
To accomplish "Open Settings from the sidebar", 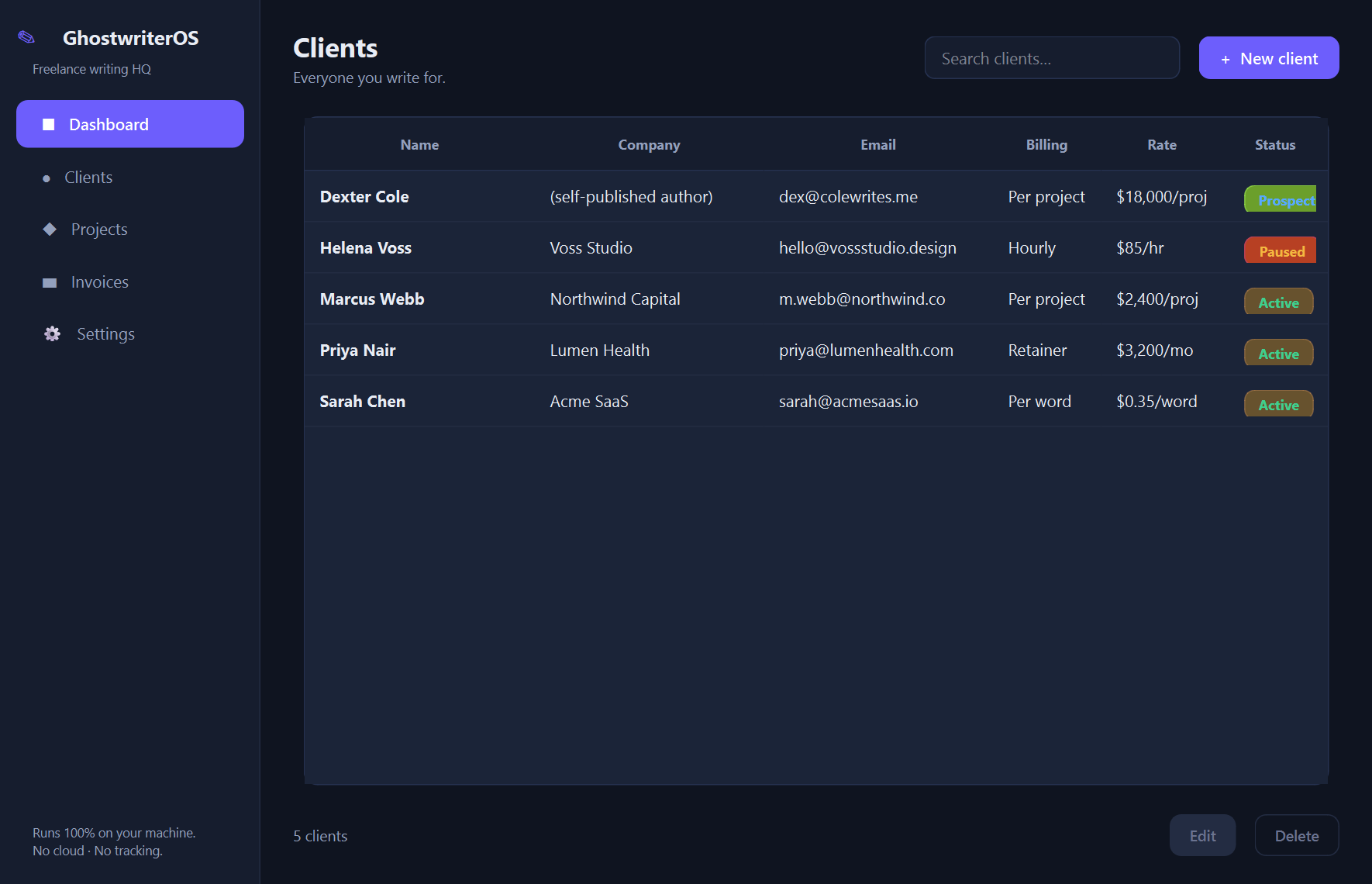I will [130, 334].
